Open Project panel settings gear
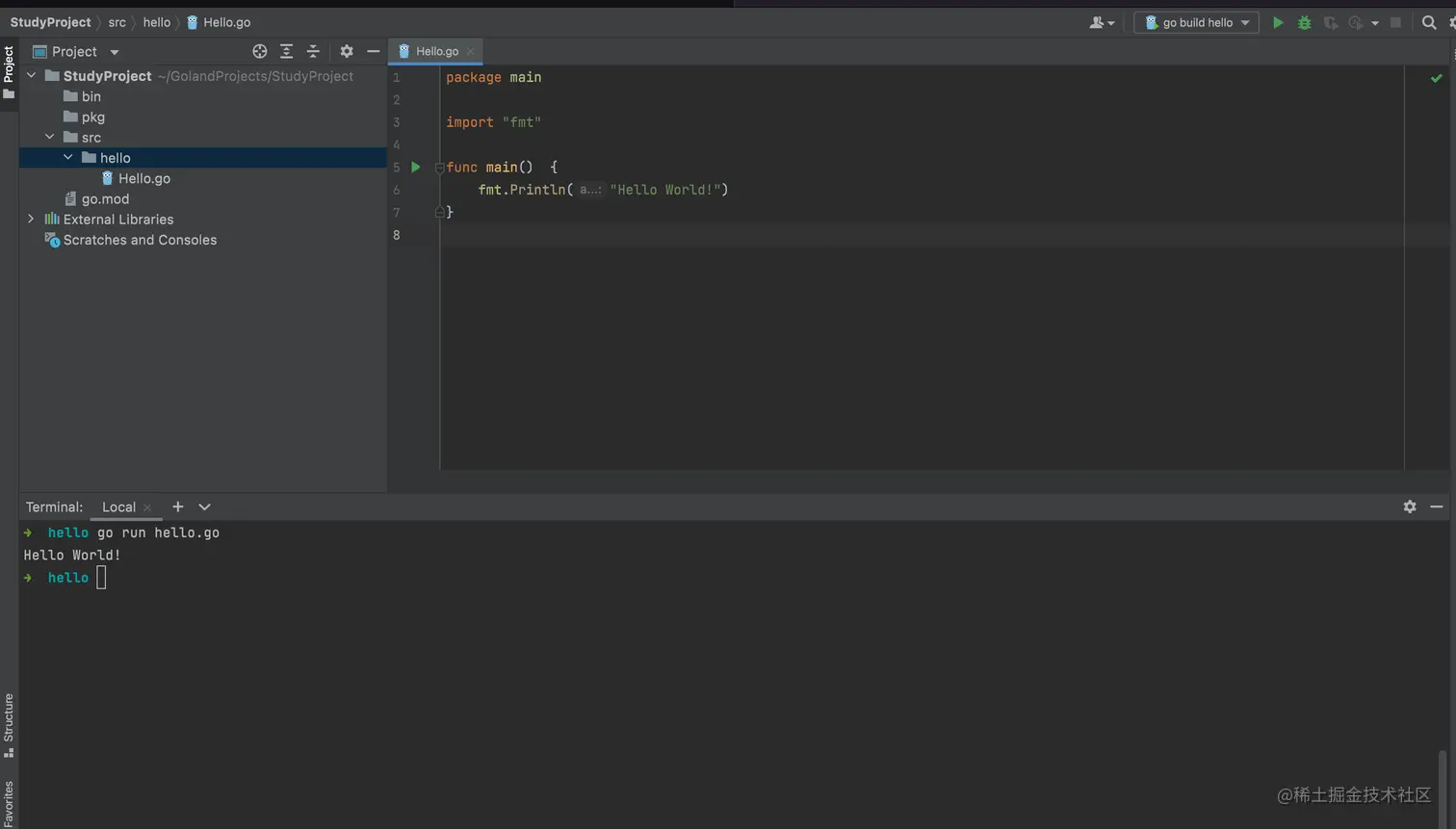This screenshot has height=829, width=1456. click(x=347, y=51)
